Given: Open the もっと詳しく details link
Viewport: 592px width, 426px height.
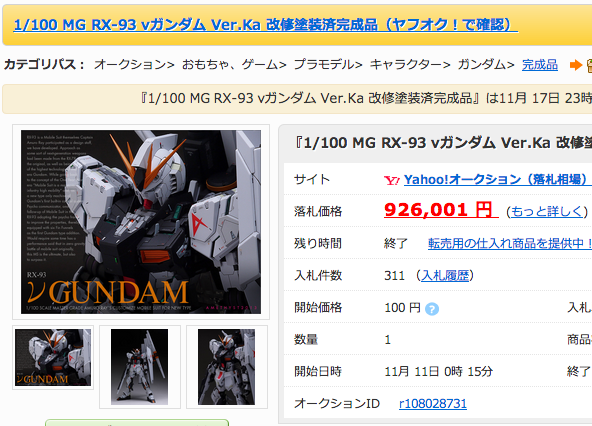Looking at the screenshot, I should pyautogui.click(x=547, y=211).
